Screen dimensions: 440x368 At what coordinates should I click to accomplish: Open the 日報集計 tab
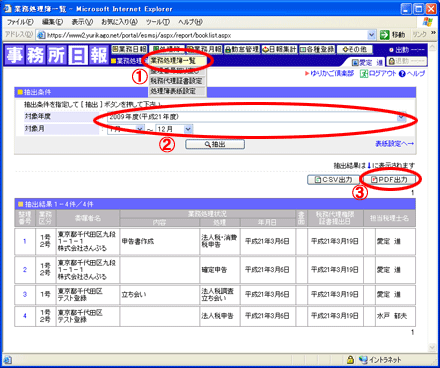pyautogui.click(x=279, y=49)
